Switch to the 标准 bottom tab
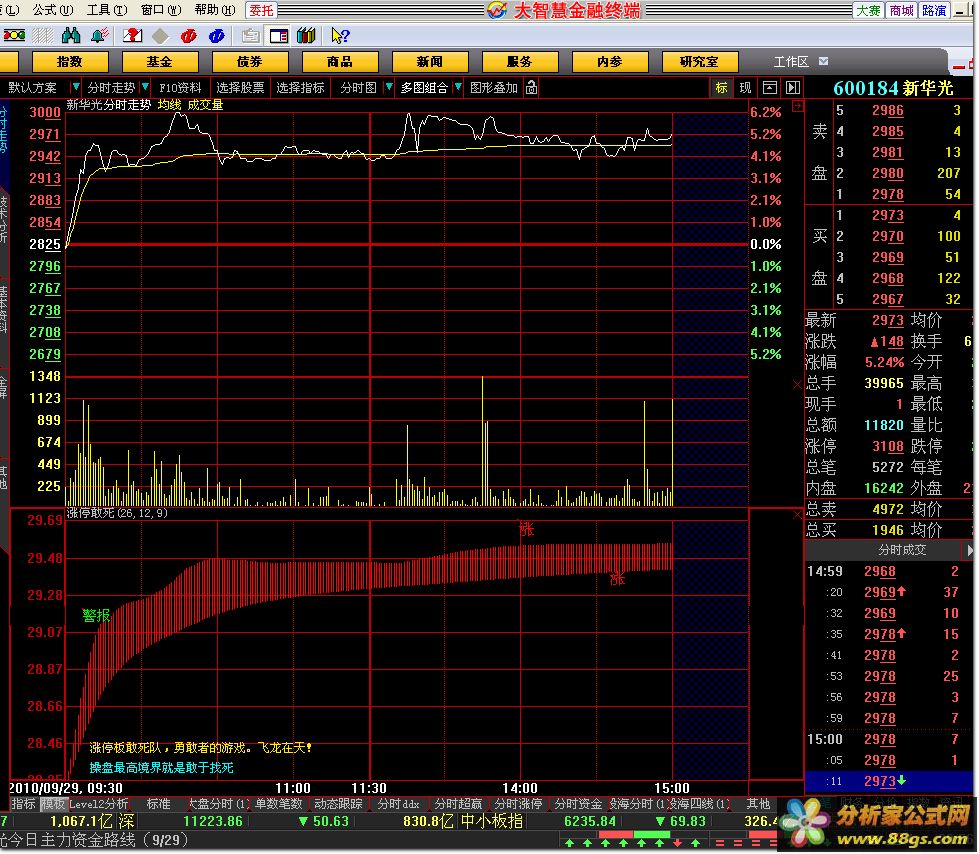The height and width of the screenshot is (854, 979). (159, 804)
